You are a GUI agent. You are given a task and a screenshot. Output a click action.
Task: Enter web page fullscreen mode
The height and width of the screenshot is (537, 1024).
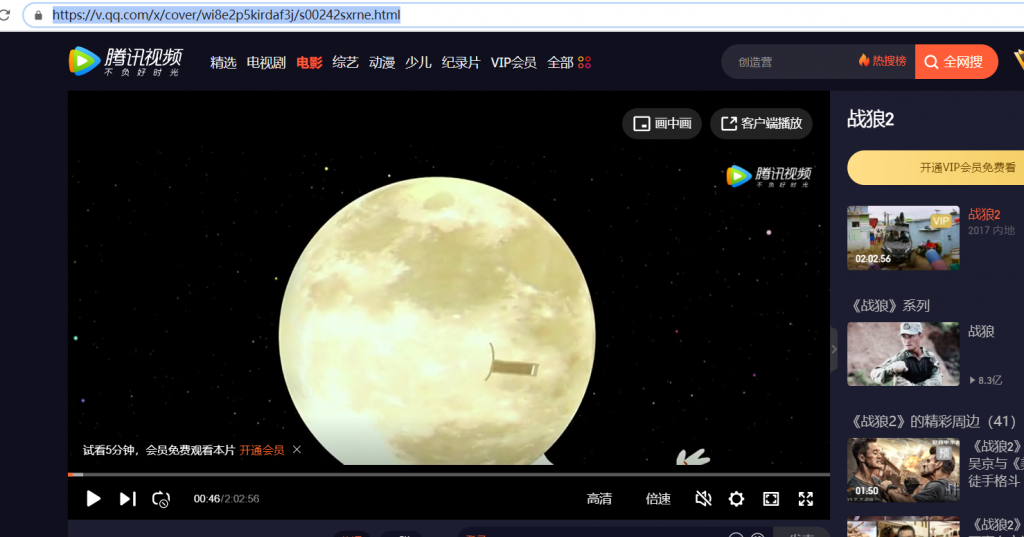[x=771, y=498]
